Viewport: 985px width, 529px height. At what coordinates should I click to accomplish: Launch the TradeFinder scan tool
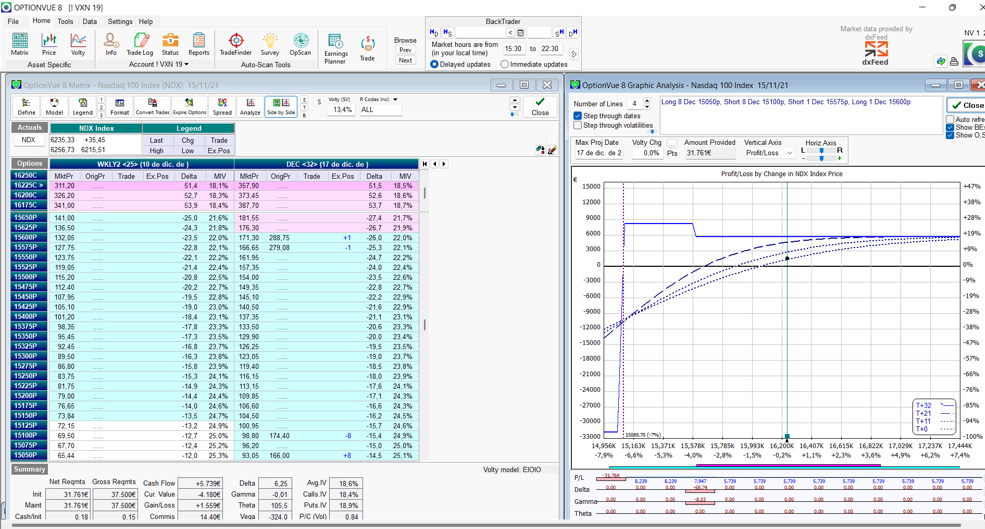(236, 44)
